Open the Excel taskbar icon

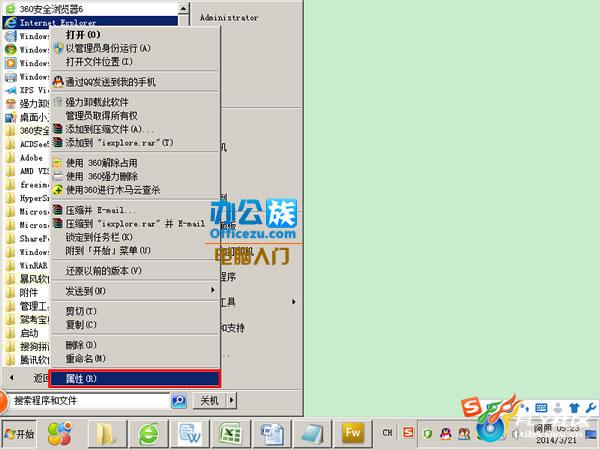coord(230,434)
